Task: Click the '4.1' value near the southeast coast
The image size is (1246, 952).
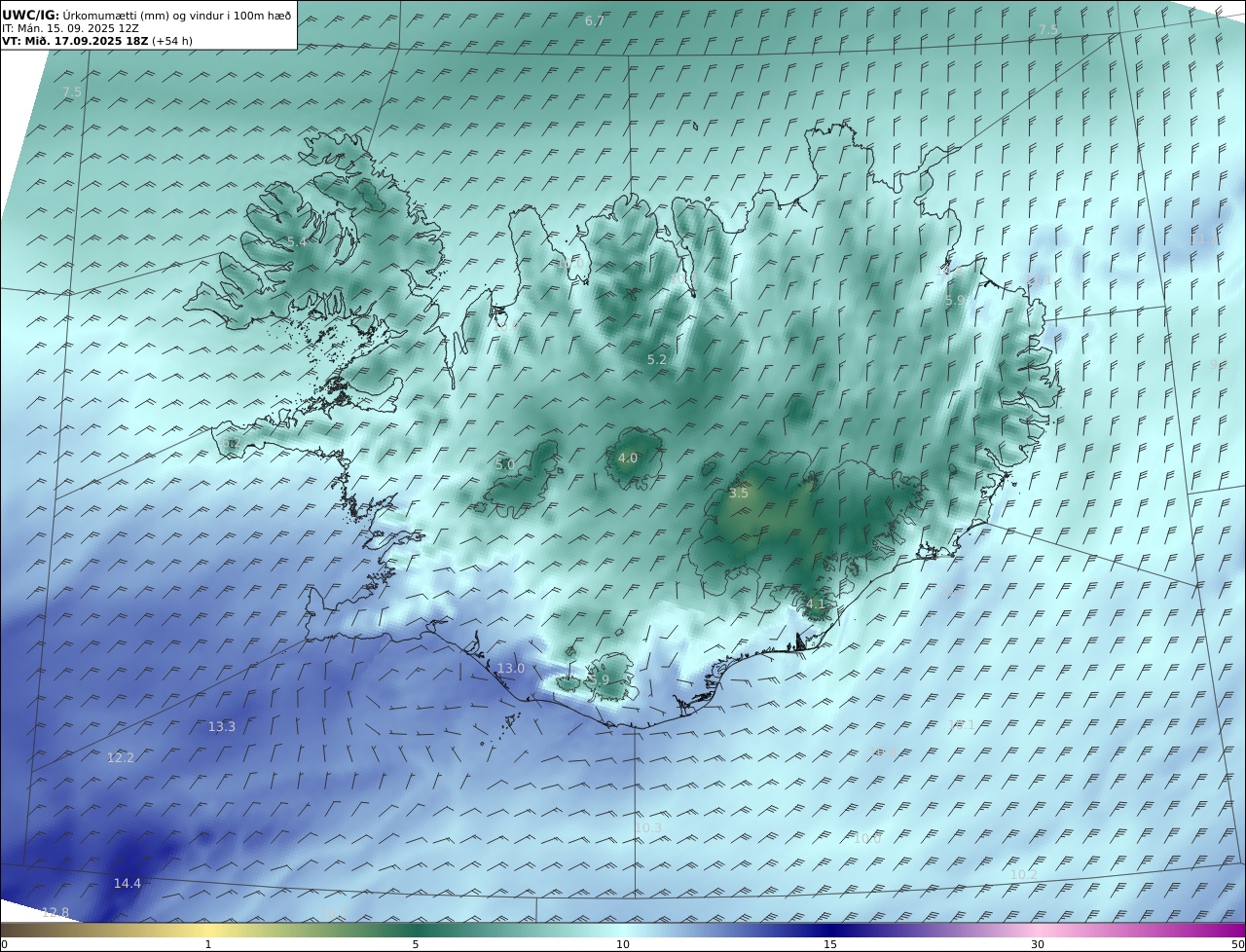Action: coord(816,604)
